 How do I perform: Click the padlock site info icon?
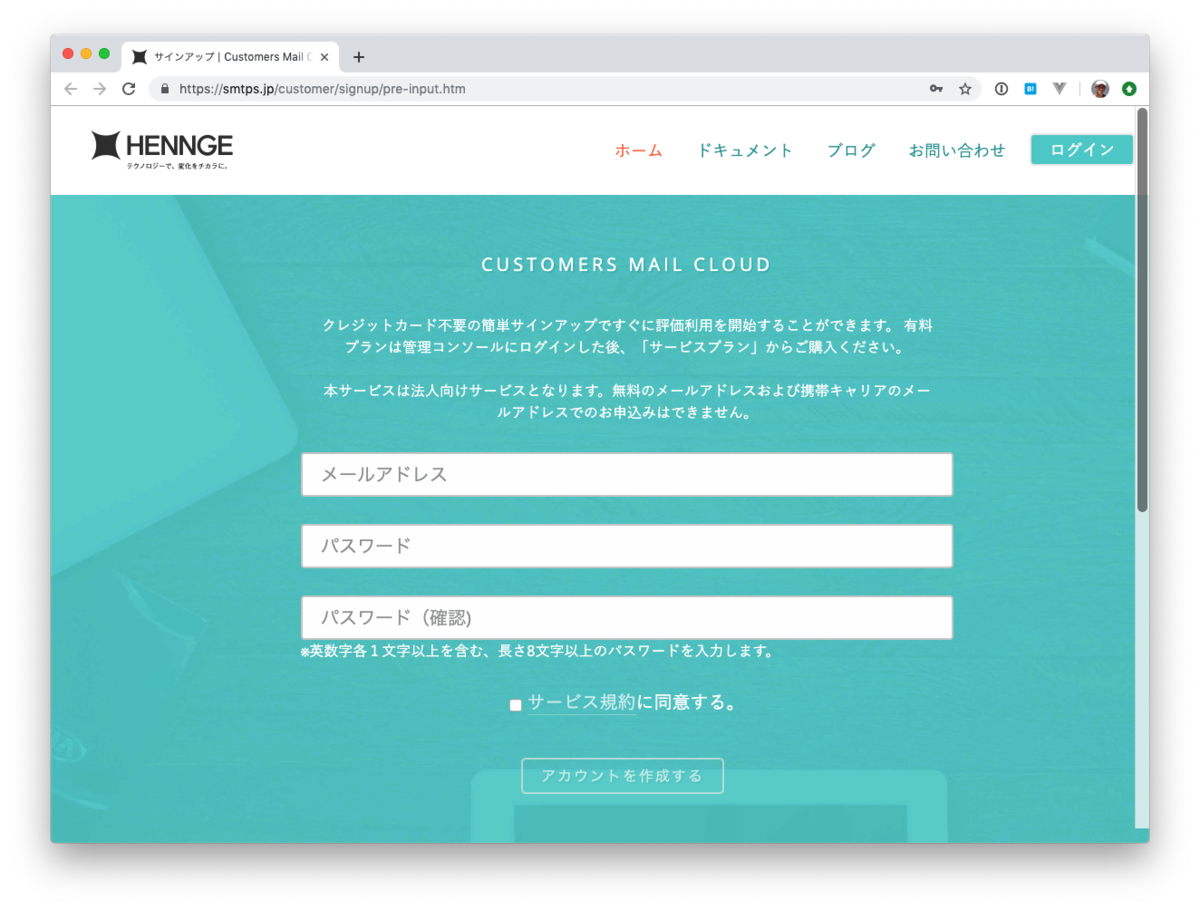click(165, 89)
